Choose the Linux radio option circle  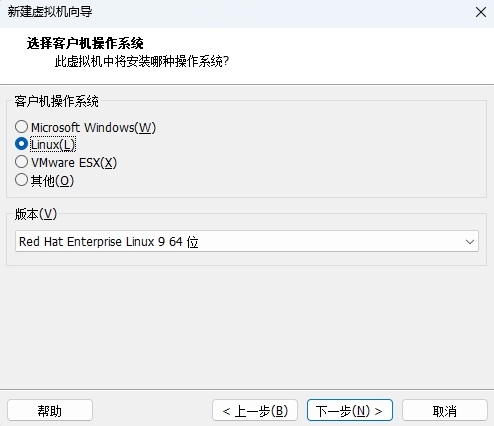coord(21,144)
